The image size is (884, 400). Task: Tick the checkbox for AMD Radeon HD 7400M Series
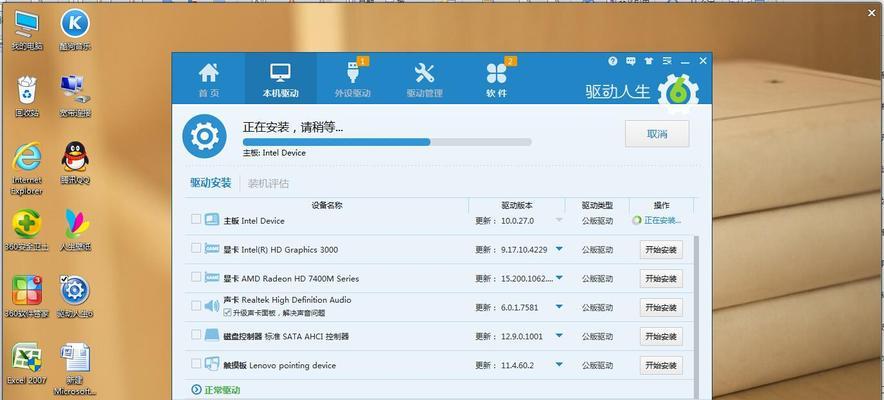(x=196, y=277)
